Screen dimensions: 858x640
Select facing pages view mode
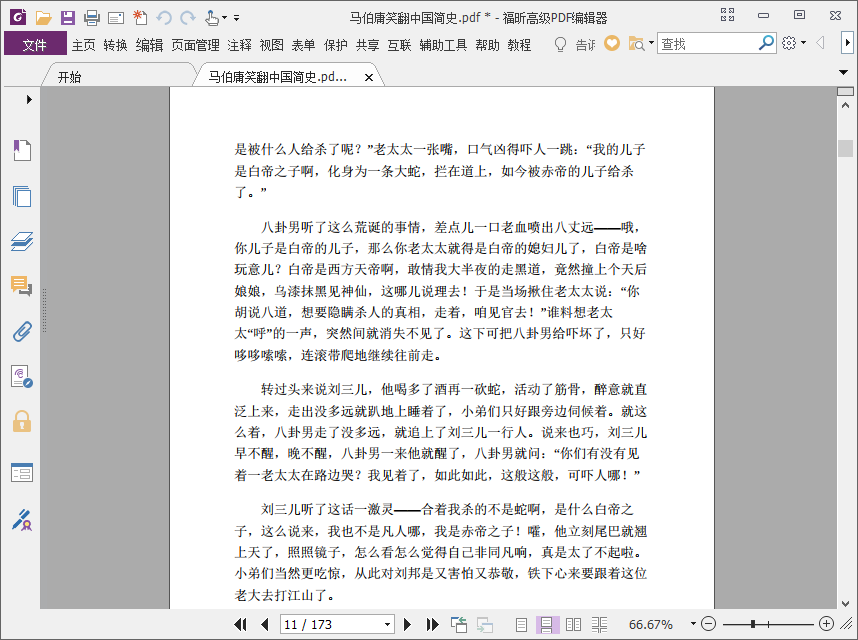click(x=573, y=624)
